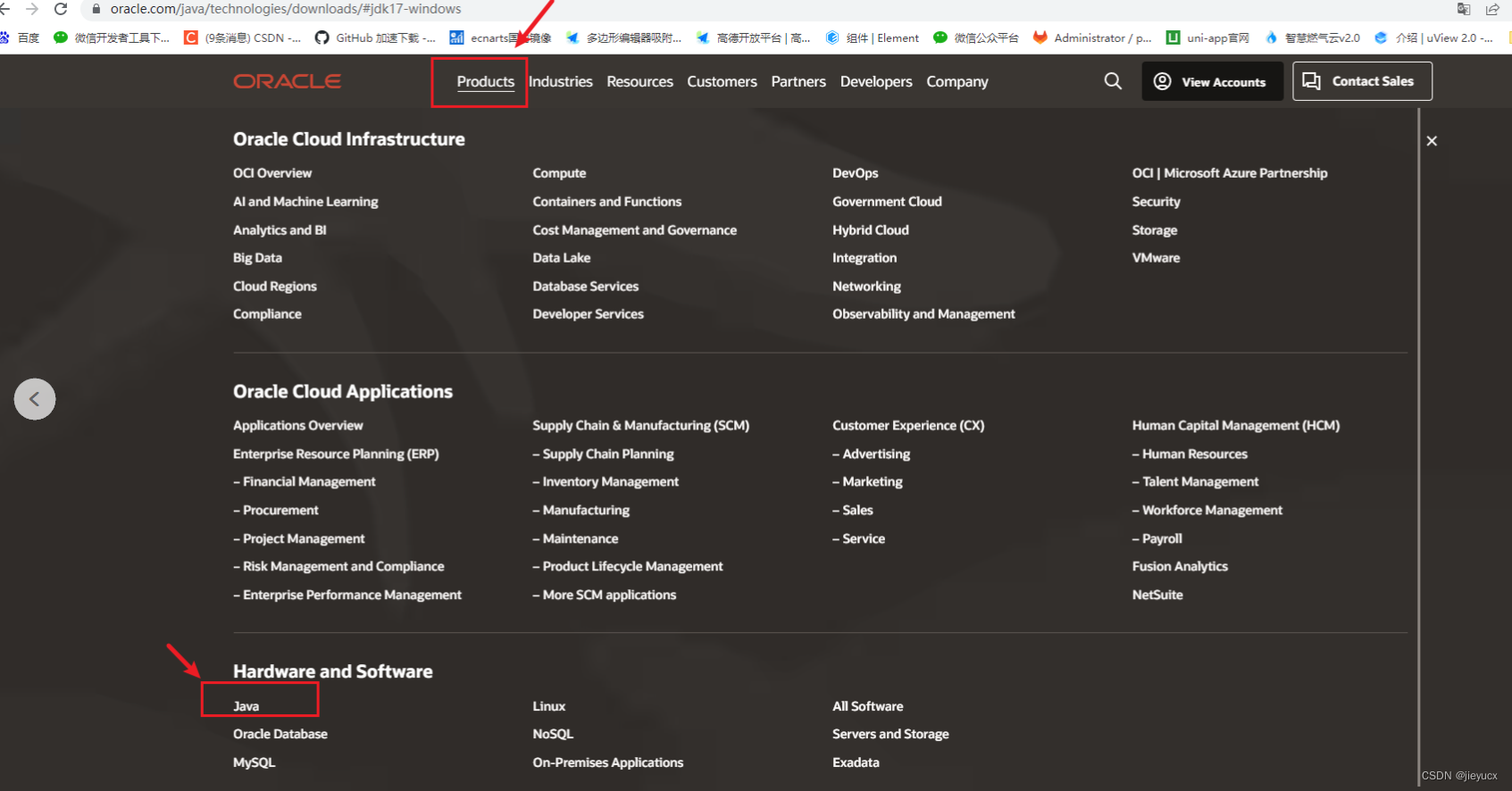
Task: Open Supply Chain & Manufacturing (SCM) link
Action: [x=641, y=426]
